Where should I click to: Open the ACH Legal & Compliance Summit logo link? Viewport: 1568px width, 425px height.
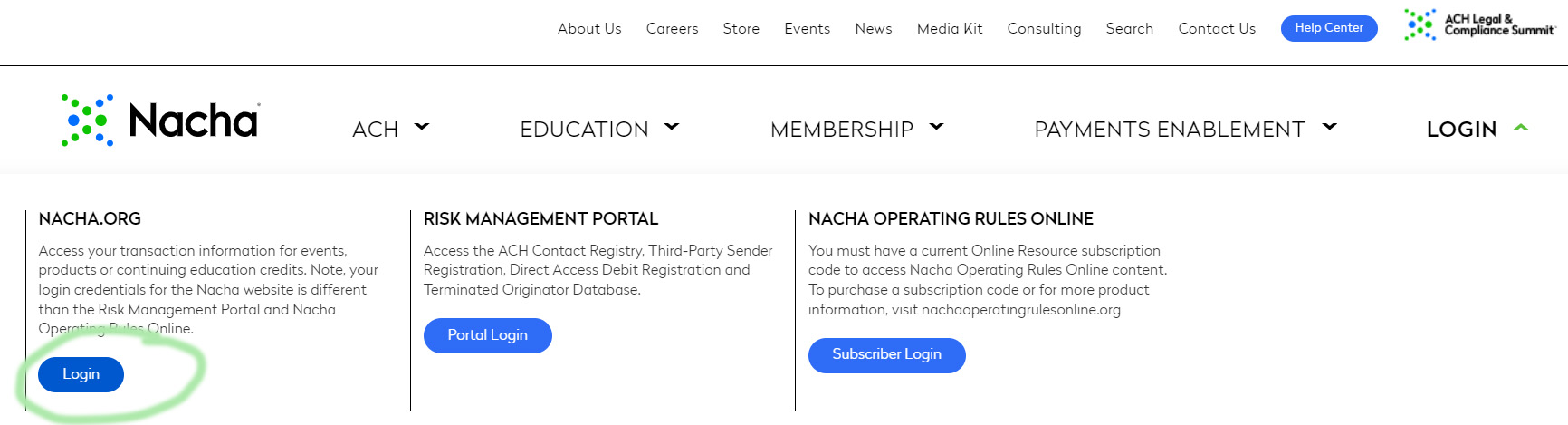tap(1480, 24)
